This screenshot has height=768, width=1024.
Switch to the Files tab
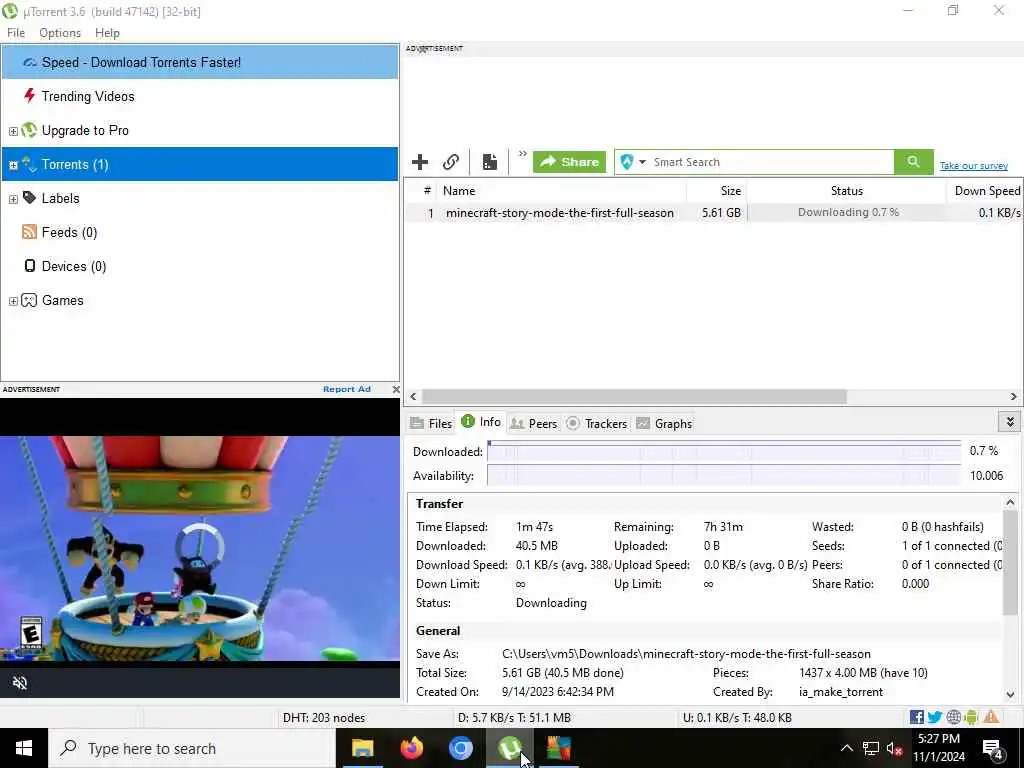[x=431, y=424]
